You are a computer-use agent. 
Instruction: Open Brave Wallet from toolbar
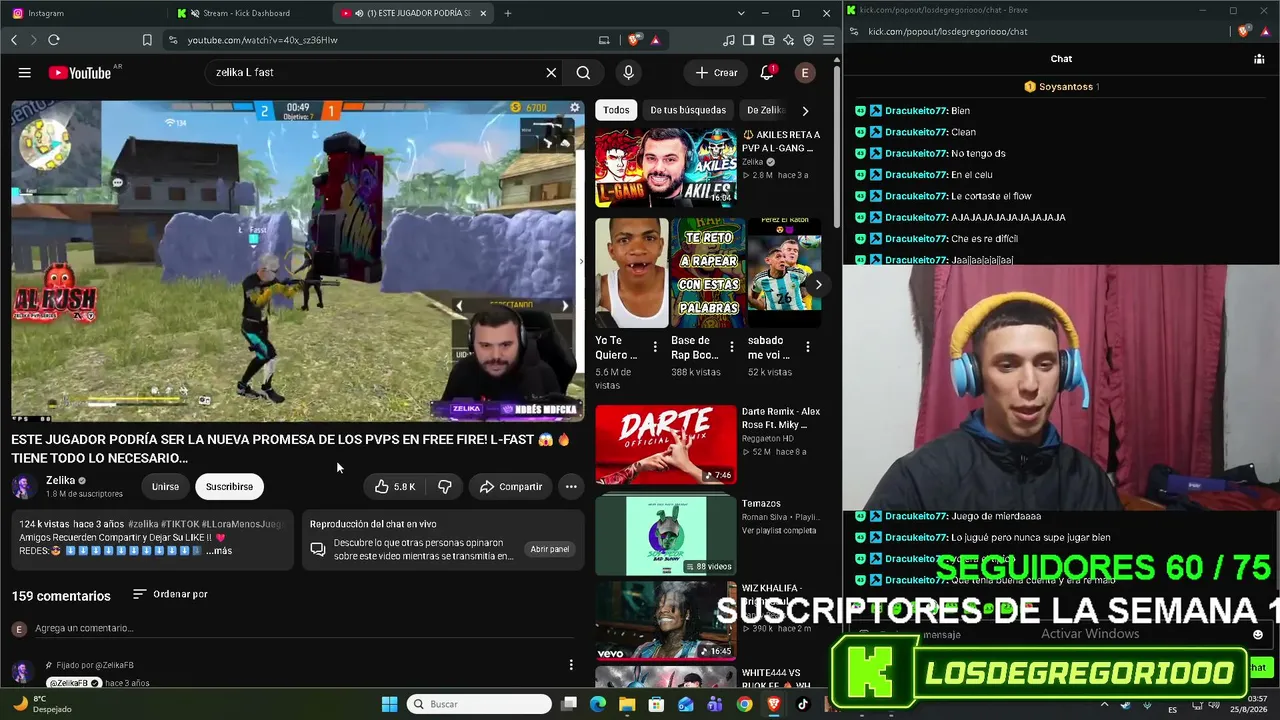769,40
